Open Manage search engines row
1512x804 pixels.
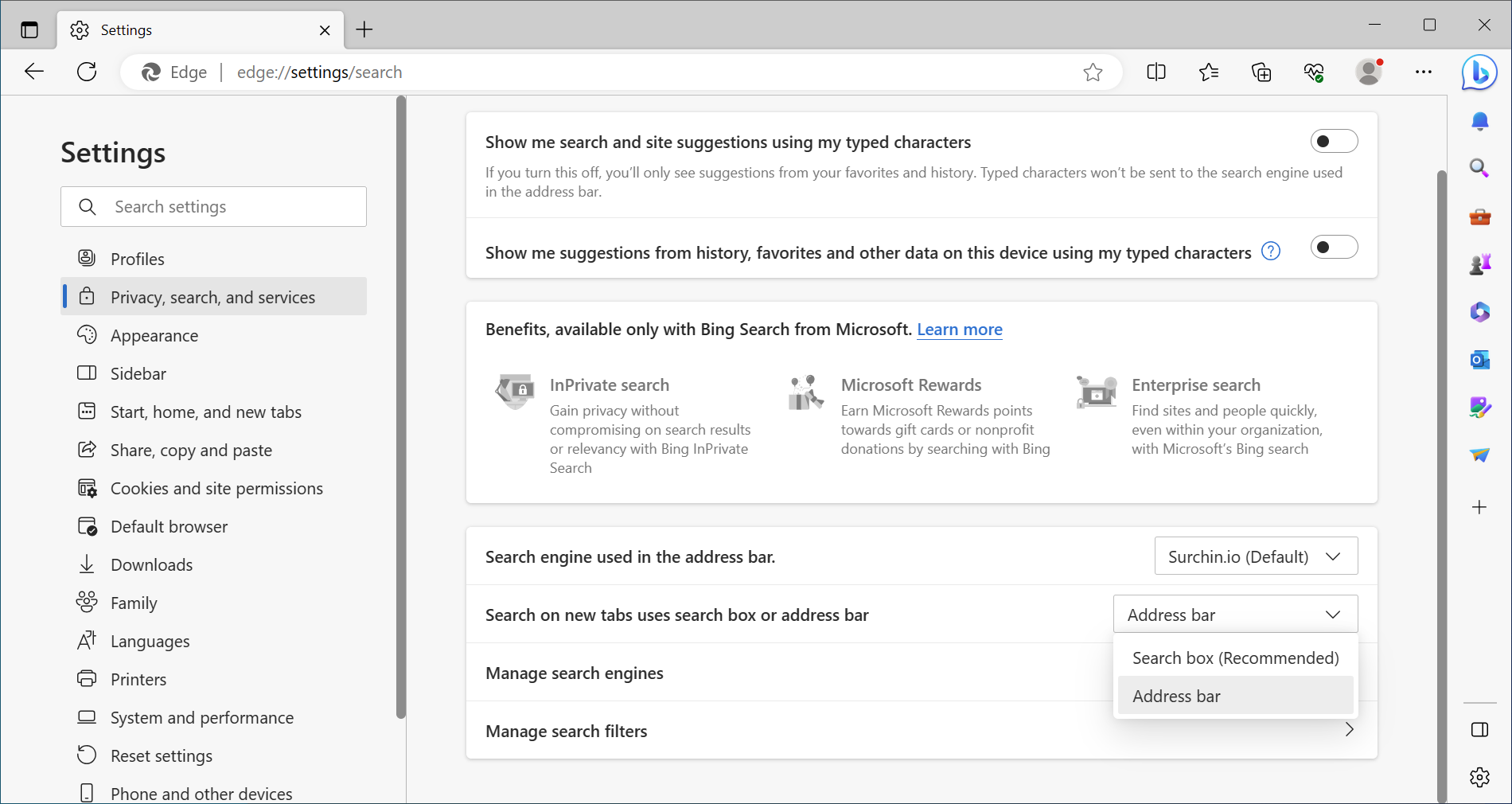(922, 673)
